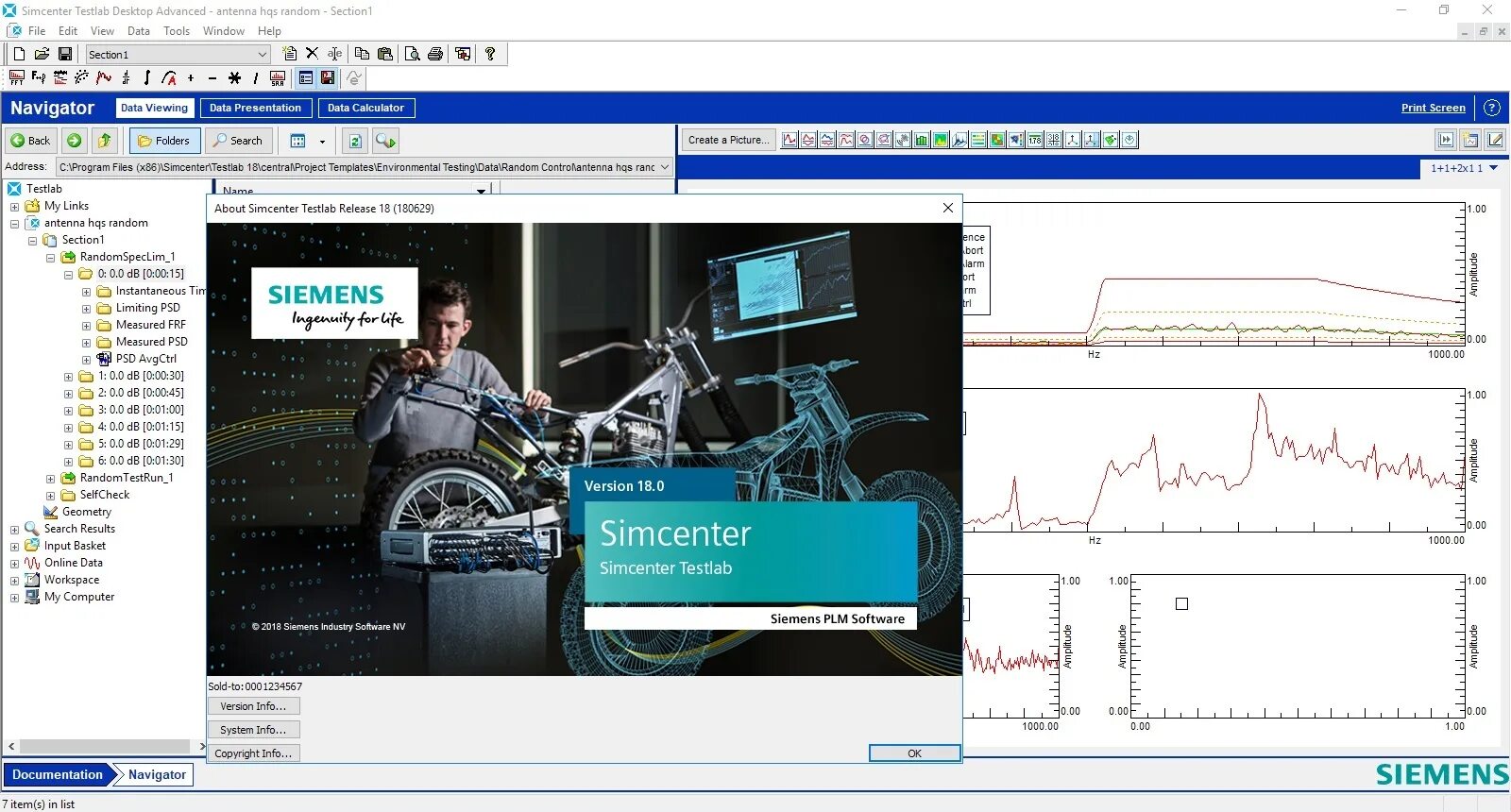The height and width of the screenshot is (812, 1511).
Task: Click the green Forward arrow icon
Action: 74,141
